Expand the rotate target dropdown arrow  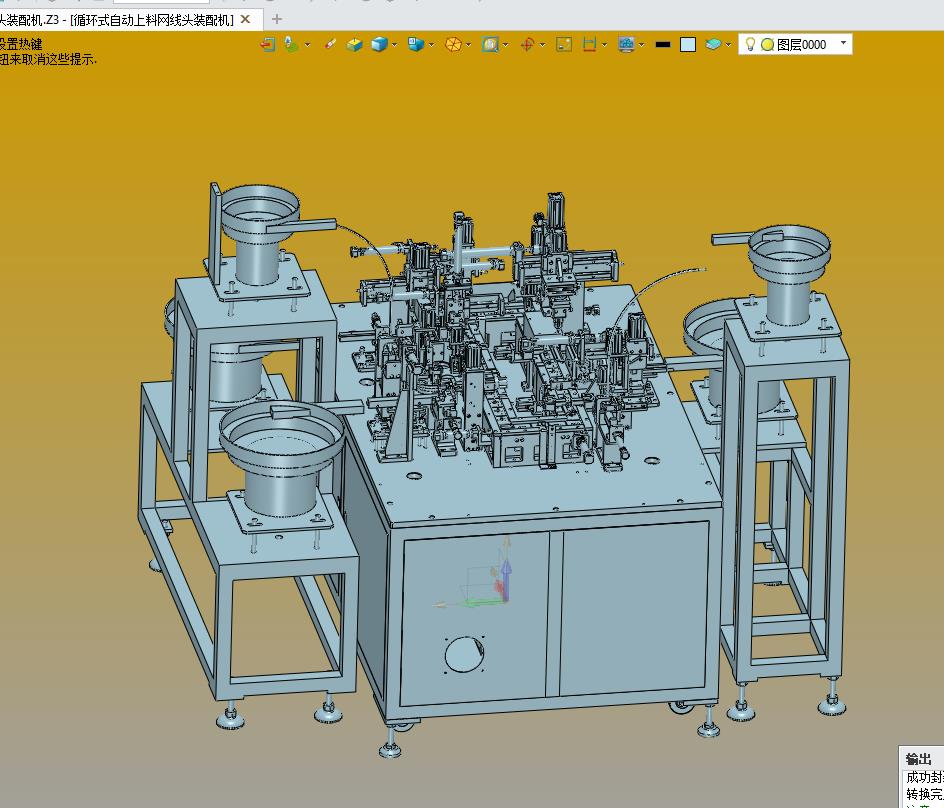click(542, 45)
